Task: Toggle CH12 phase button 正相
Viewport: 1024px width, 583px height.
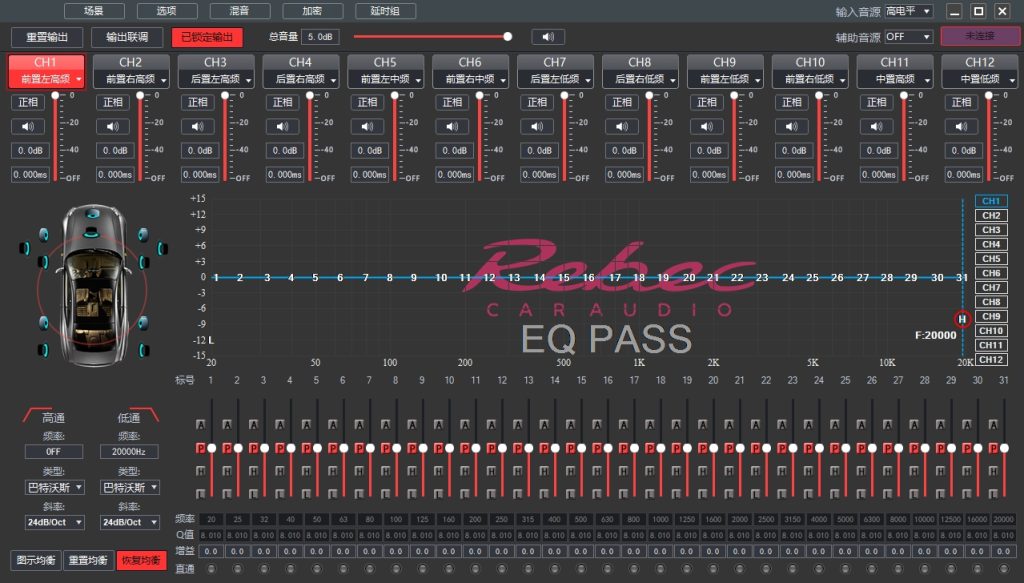Action: [962, 102]
